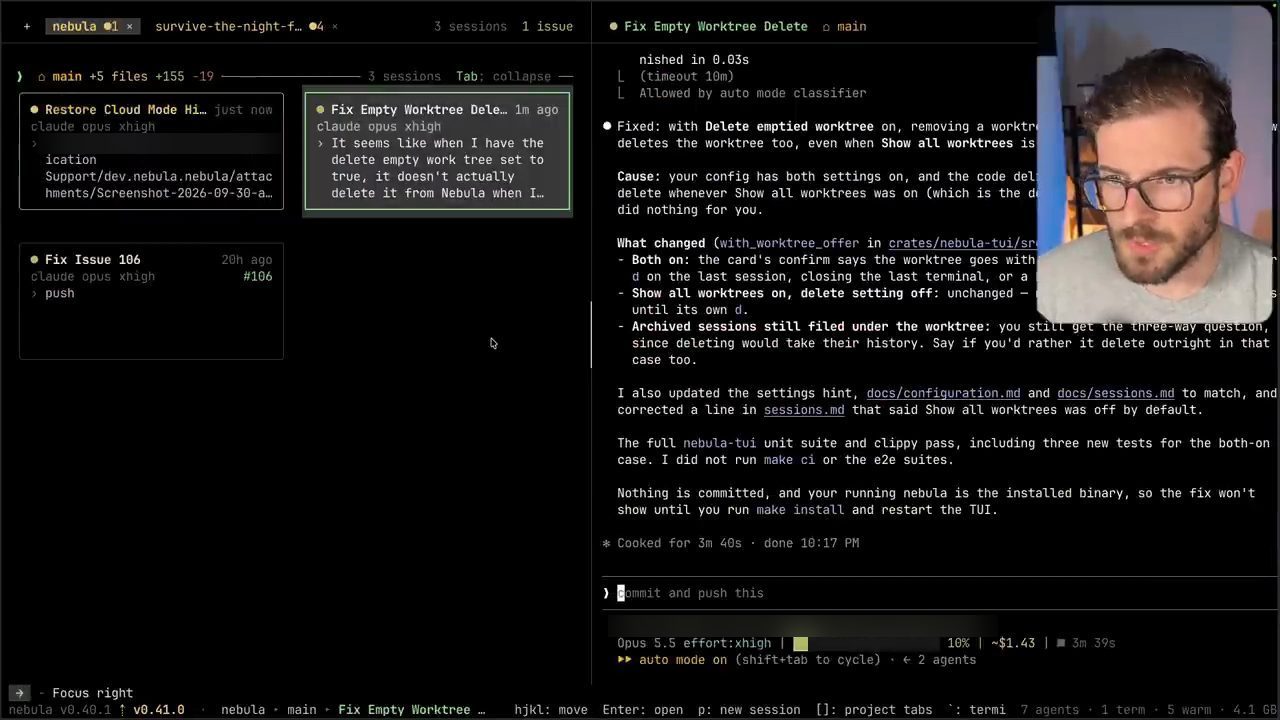The width and height of the screenshot is (1280, 720).
Task: Click the Tab: collapse hint
Action: (503, 77)
